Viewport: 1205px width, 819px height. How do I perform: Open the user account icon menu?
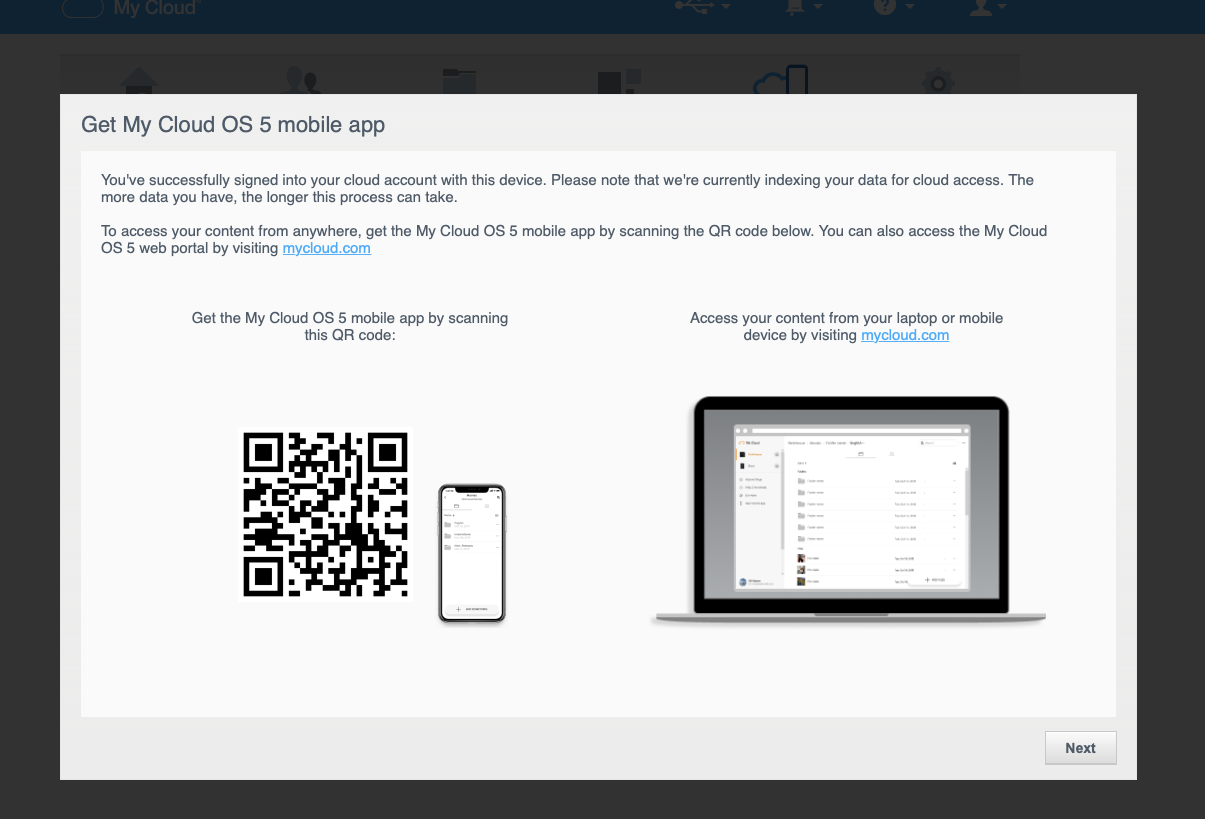[x=982, y=6]
